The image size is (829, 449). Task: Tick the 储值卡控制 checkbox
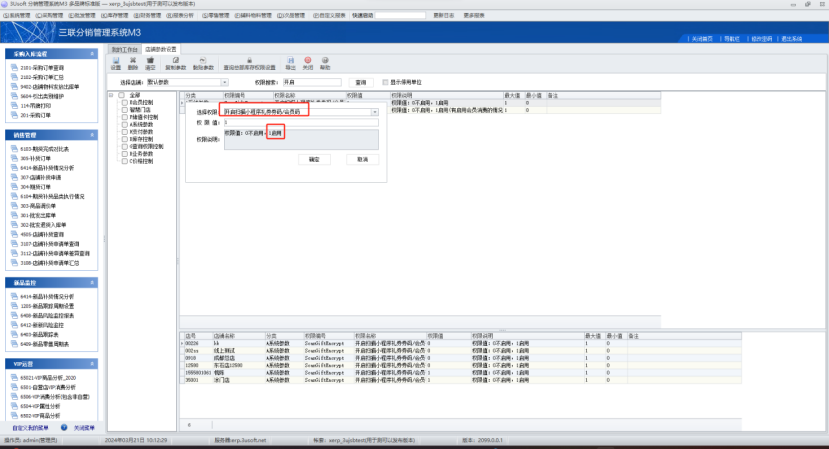(x=125, y=117)
